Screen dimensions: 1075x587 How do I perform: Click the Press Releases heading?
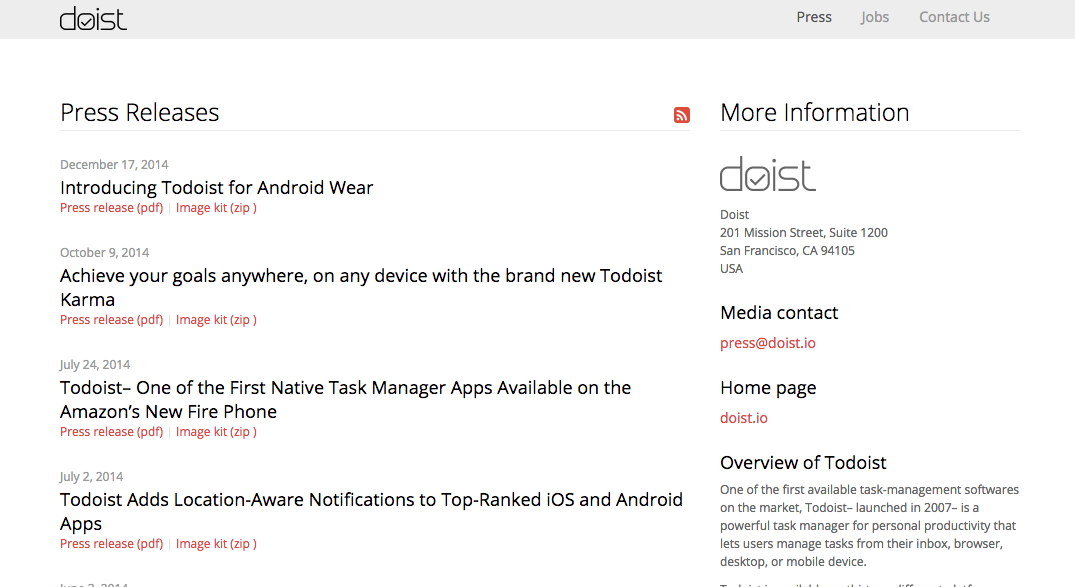click(139, 112)
